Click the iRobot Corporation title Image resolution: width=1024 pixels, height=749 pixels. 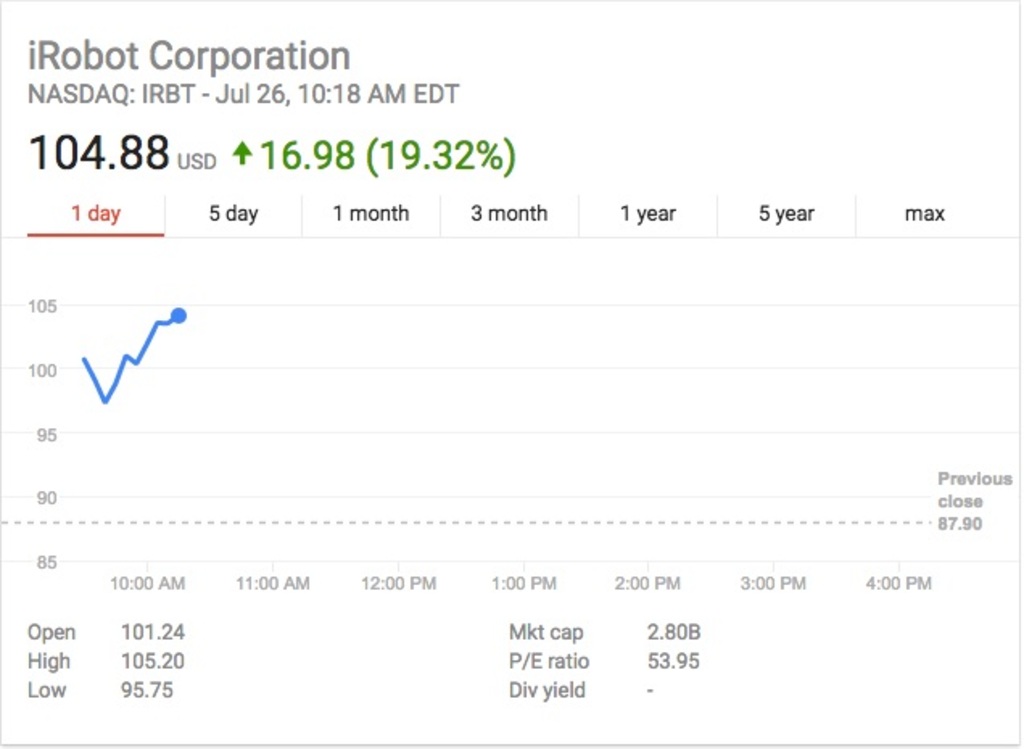[x=189, y=56]
